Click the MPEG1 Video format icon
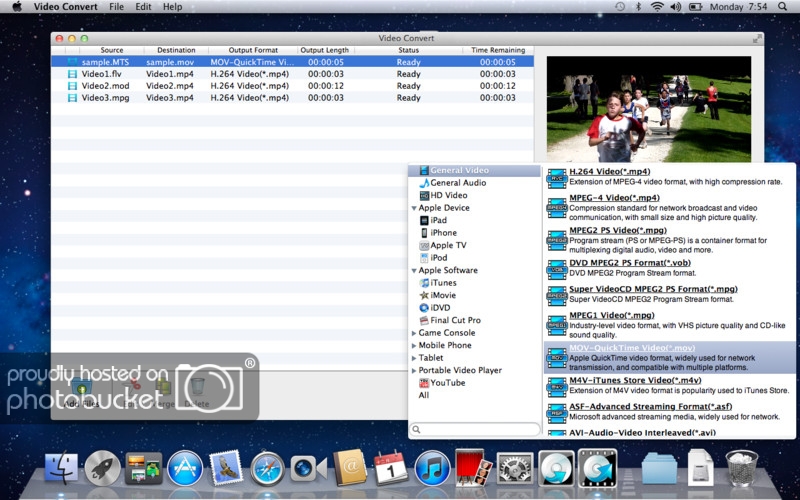Screen dimensions: 800x500 (557, 325)
